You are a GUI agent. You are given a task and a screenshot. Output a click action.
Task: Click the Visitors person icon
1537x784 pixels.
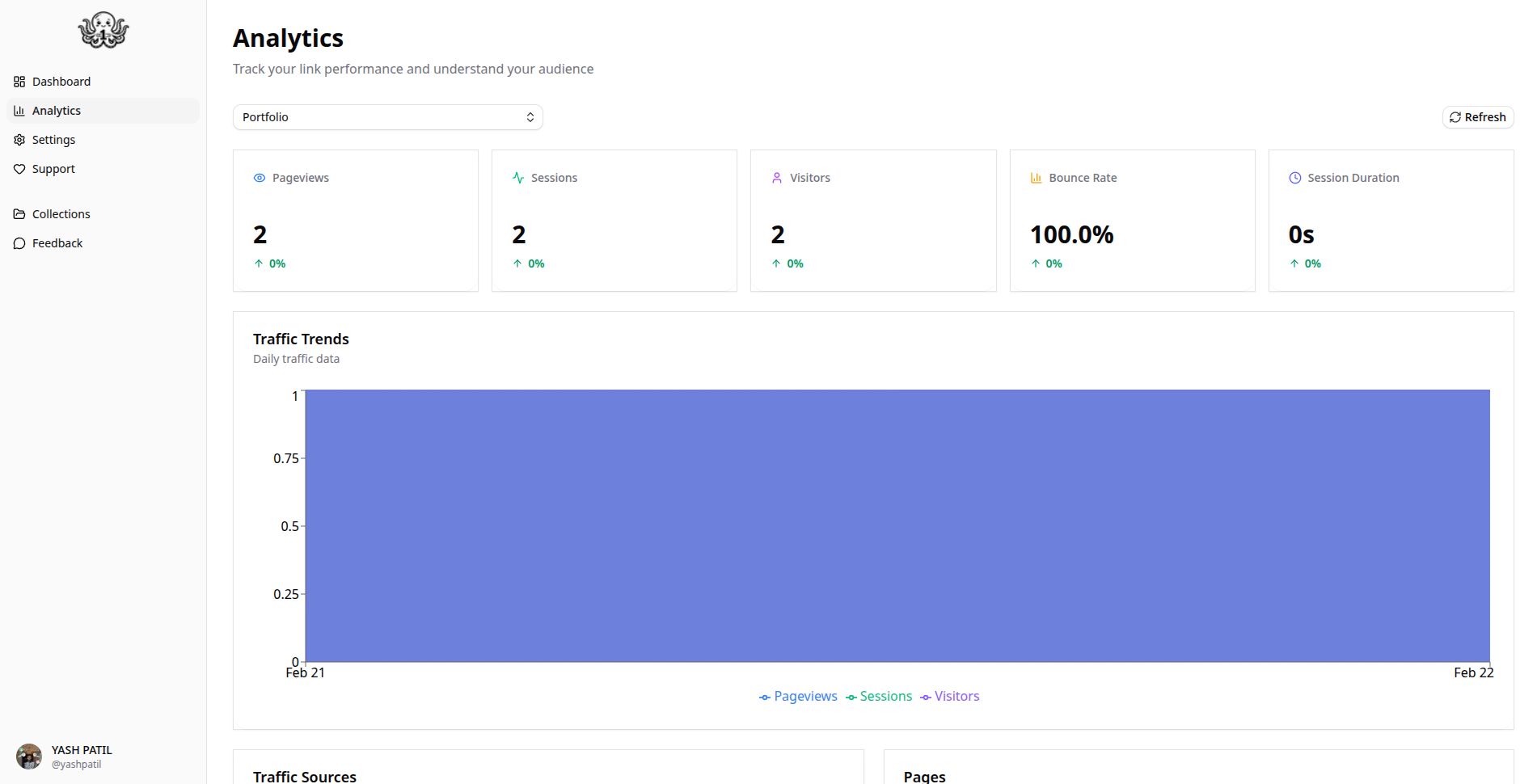(x=777, y=178)
